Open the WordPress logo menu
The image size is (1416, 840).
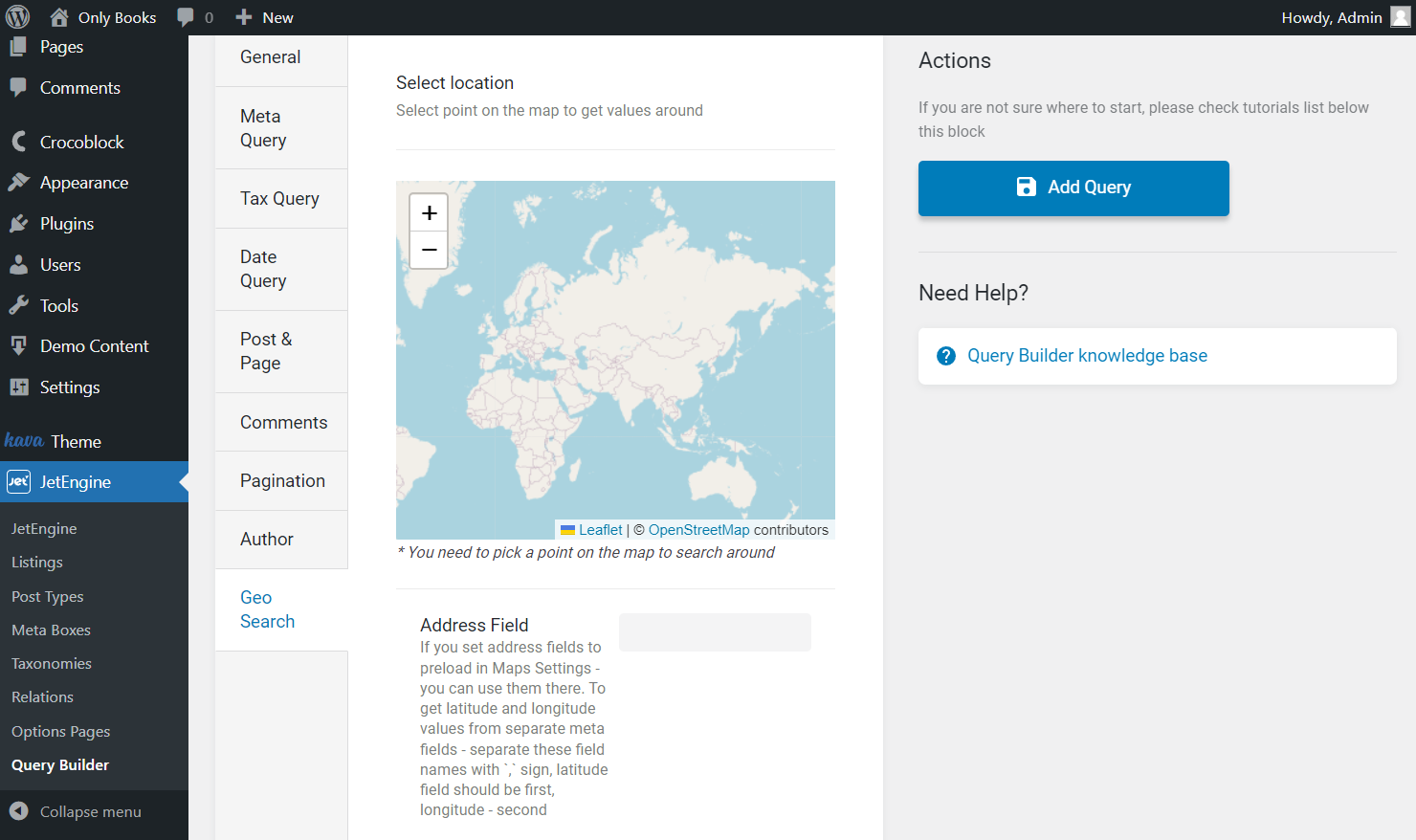click(17, 17)
